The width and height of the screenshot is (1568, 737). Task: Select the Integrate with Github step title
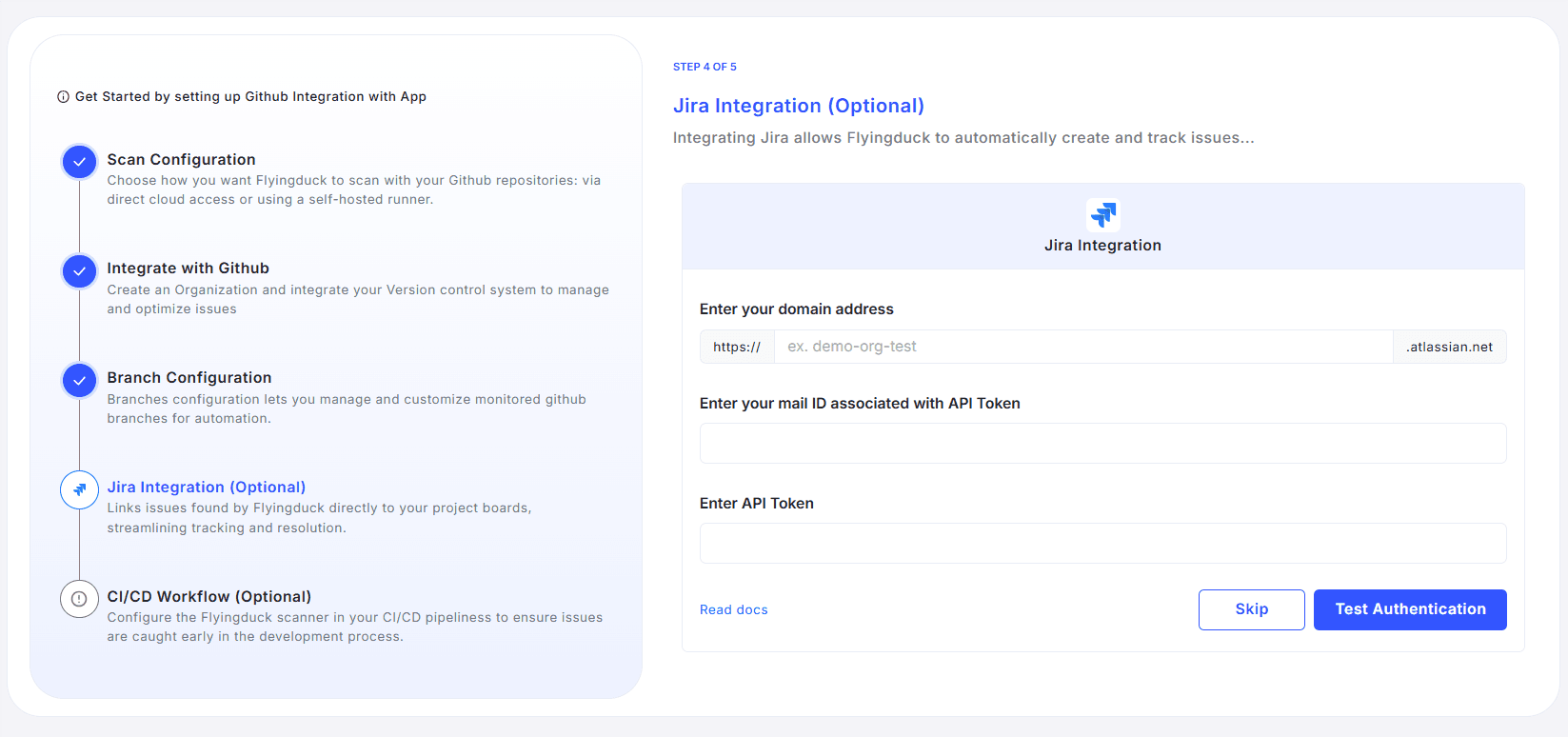188,269
